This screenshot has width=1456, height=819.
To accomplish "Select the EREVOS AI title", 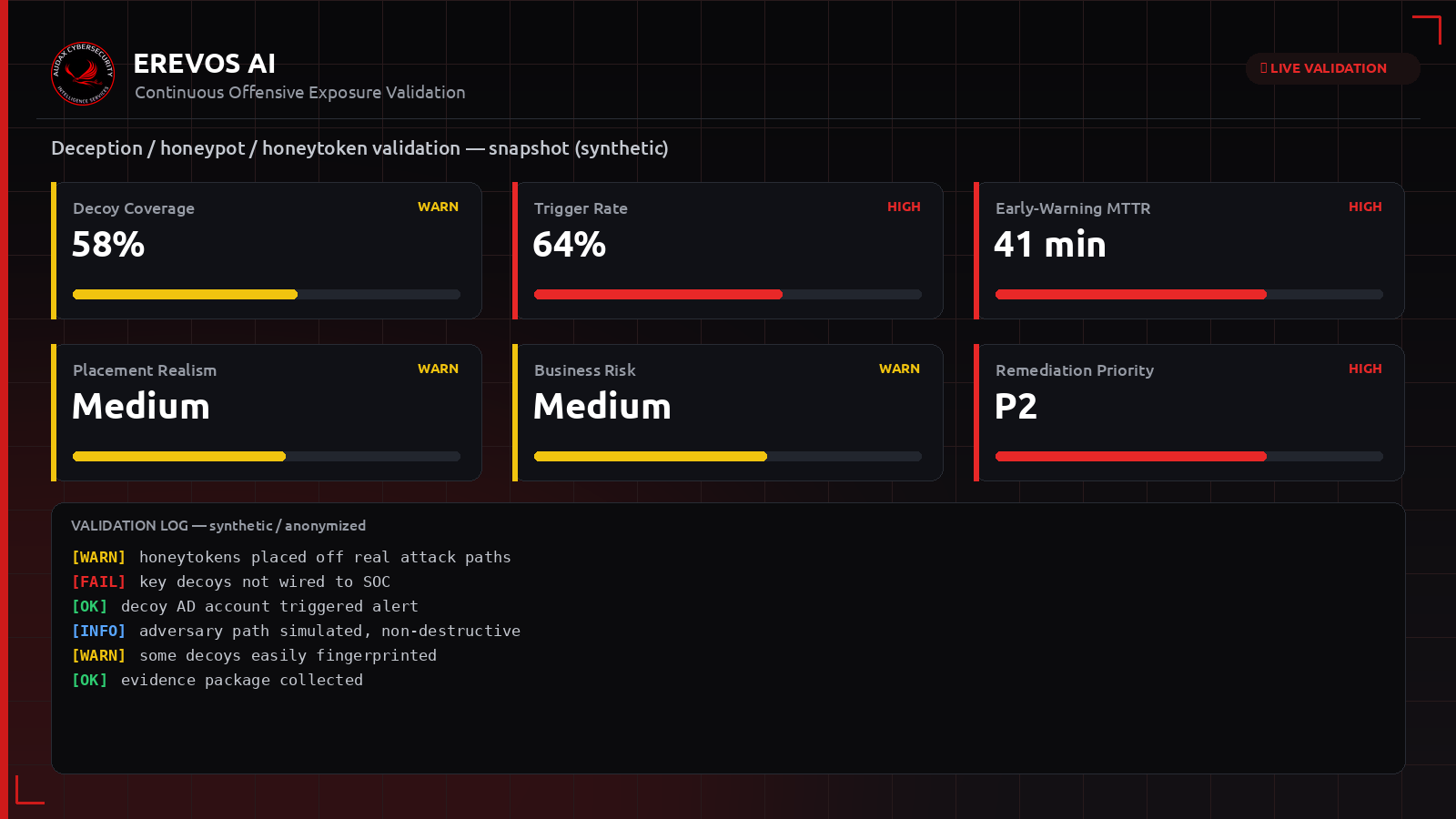I will [x=205, y=64].
